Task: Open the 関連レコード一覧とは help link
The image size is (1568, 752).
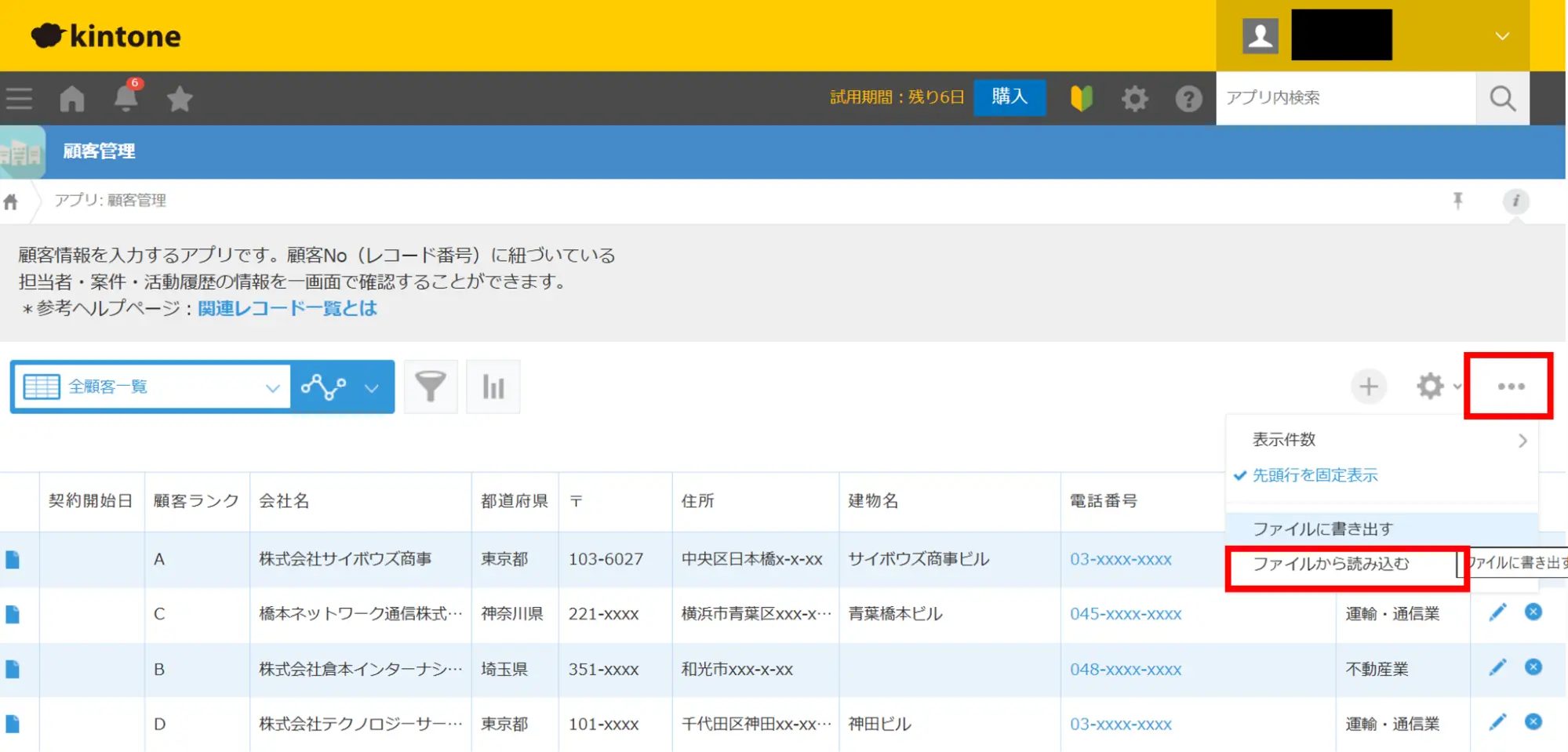Action: 287,308
